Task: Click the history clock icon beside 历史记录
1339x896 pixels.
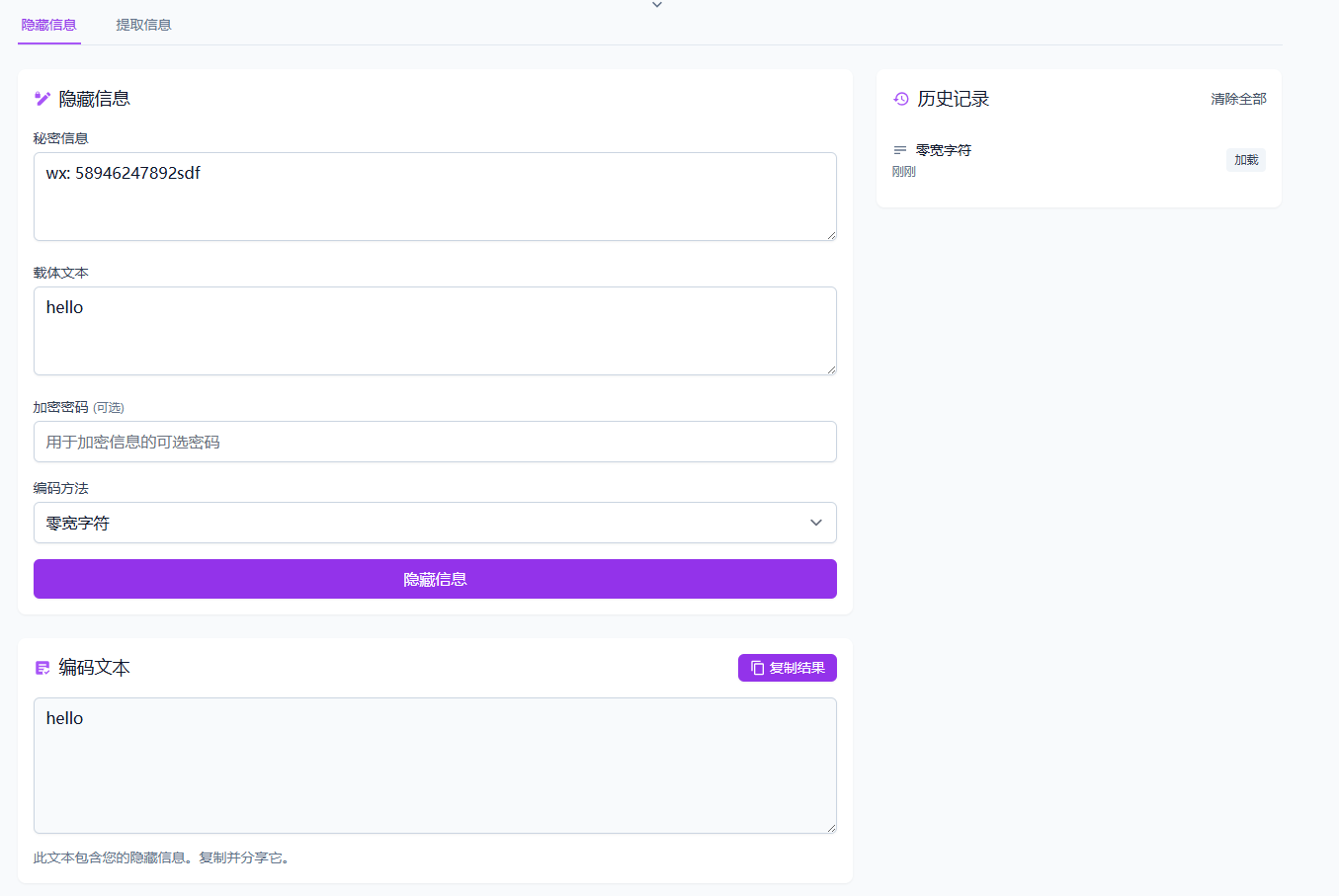Action: click(901, 99)
